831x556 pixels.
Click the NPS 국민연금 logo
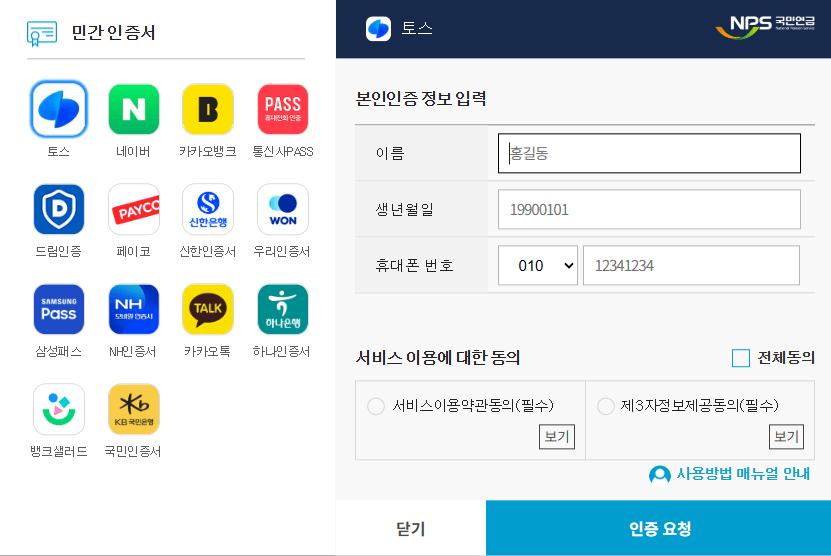(765, 27)
